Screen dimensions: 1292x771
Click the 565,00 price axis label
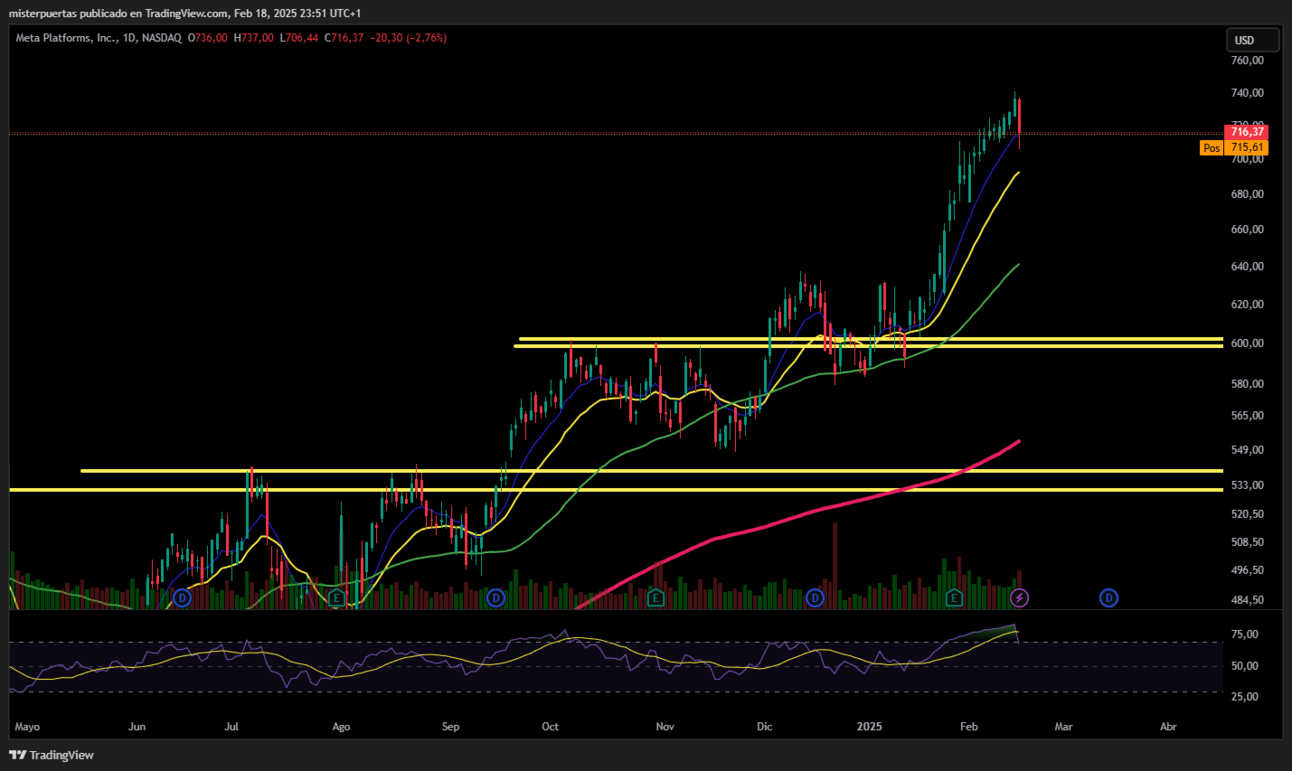click(x=1249, y=415)
